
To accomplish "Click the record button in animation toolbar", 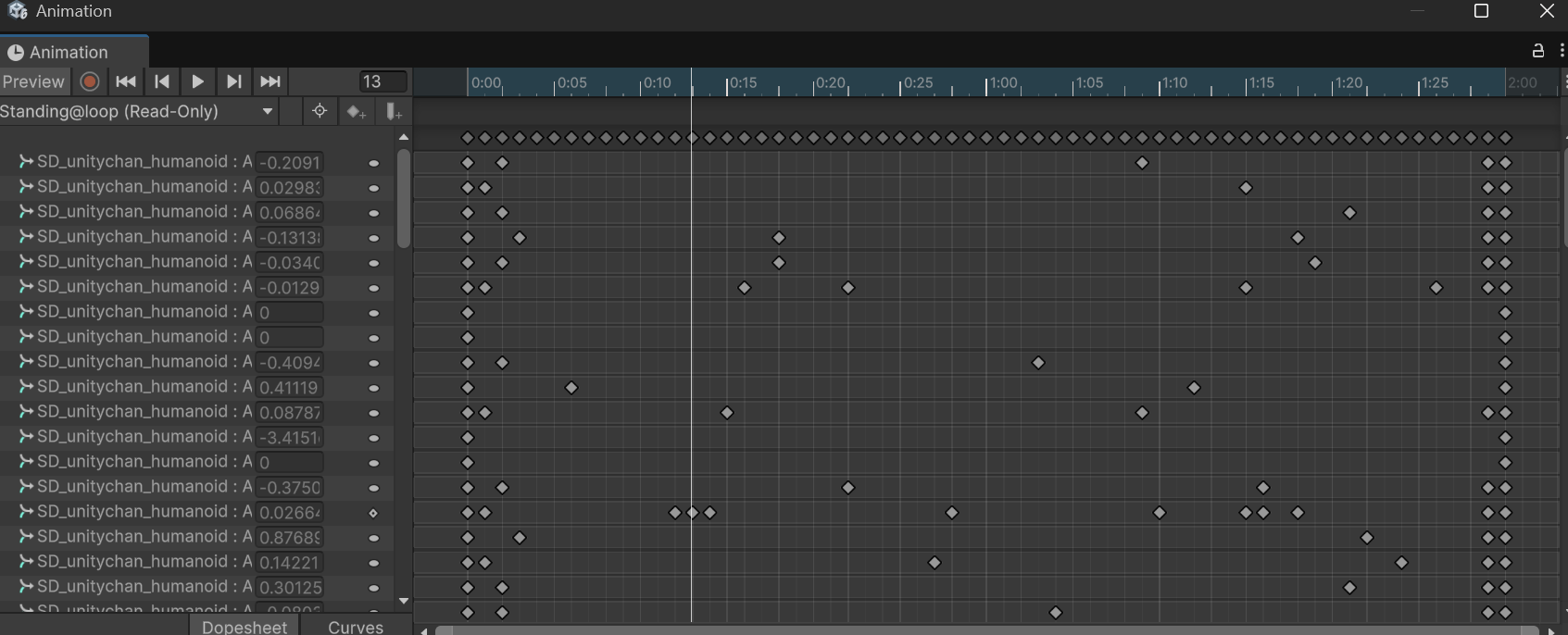I will coord(90,81).
